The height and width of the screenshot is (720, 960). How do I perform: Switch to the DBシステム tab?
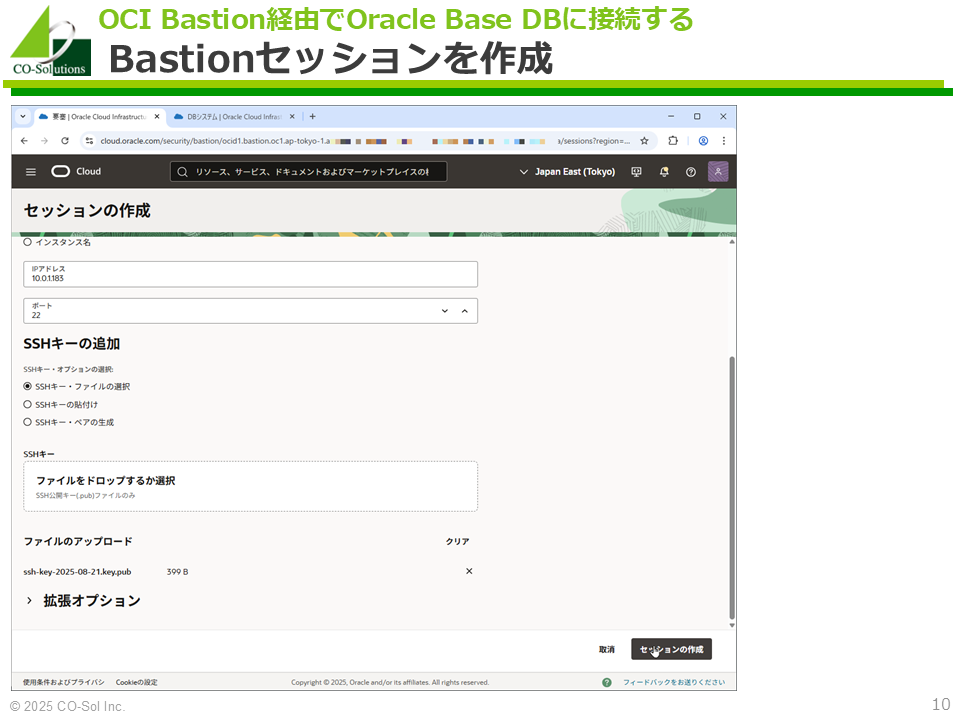[234, 116]
